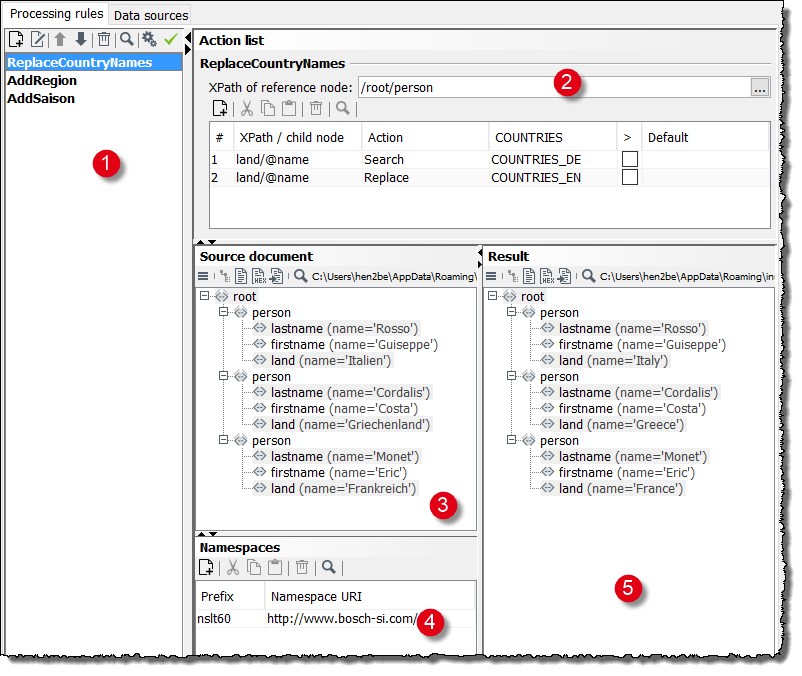Move selected rule up
This screenshot has height=676, width=802.
click(61, 38)
